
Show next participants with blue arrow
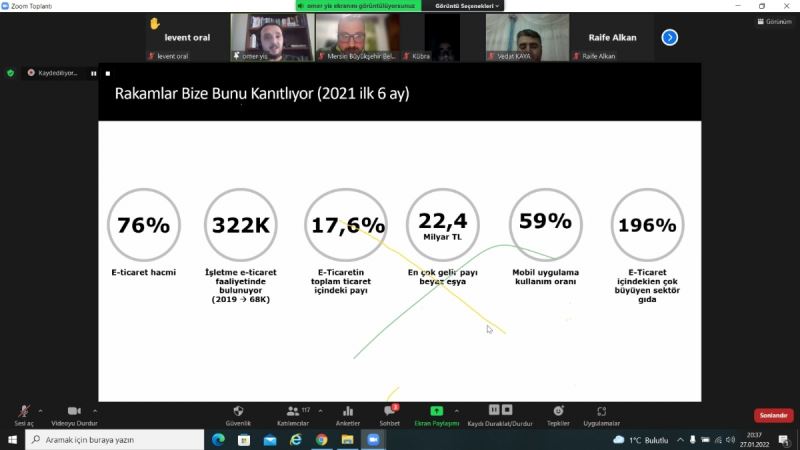click(x=670, y=37)
